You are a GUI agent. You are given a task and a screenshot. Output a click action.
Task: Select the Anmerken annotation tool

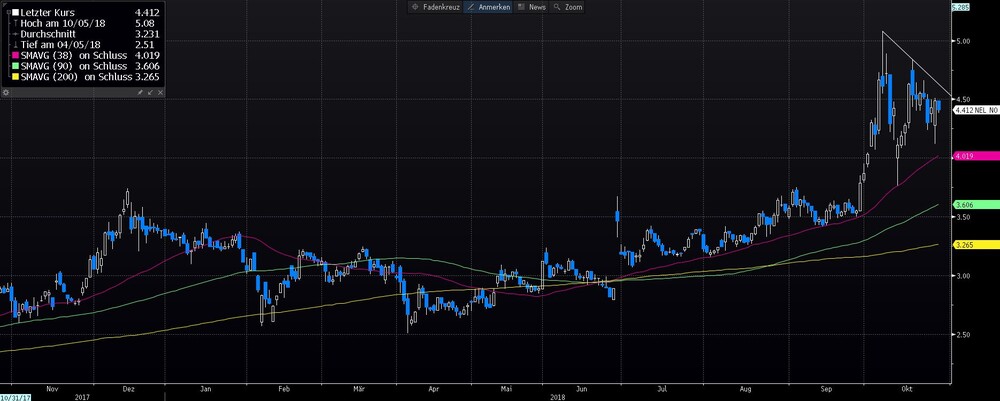(x=487, y=7)
